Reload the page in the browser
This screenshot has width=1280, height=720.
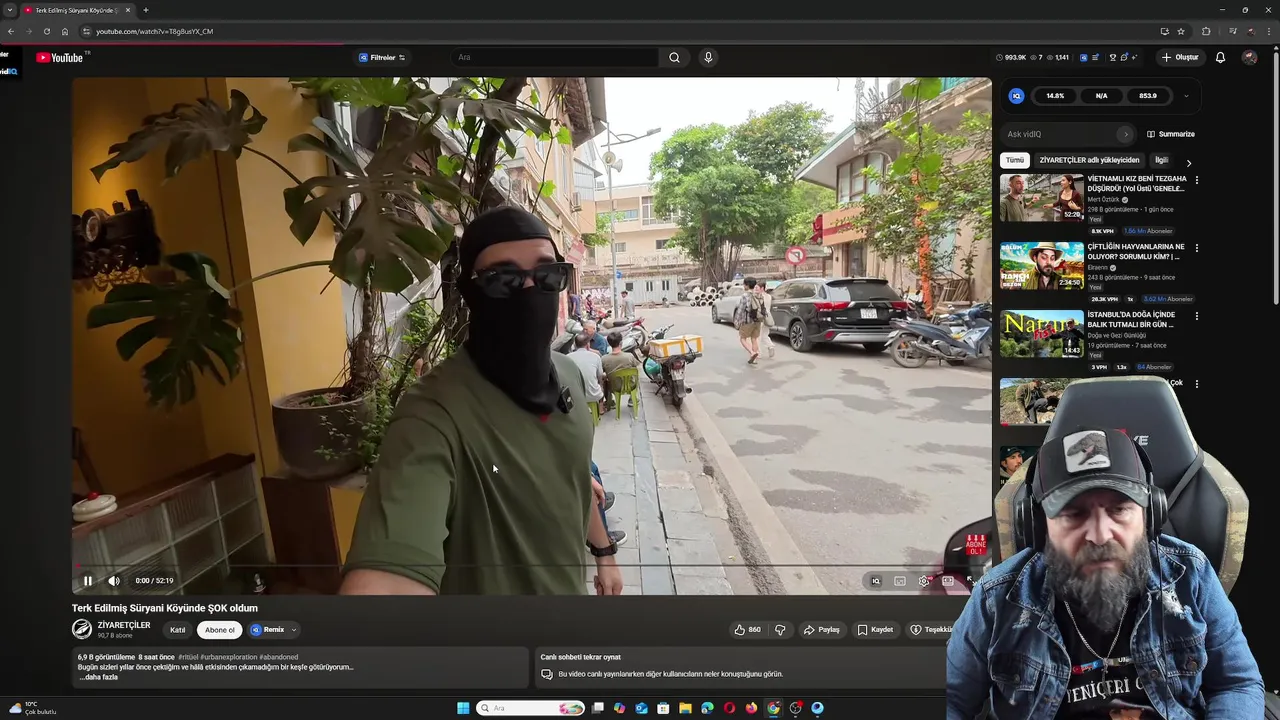tap(46, 31)
